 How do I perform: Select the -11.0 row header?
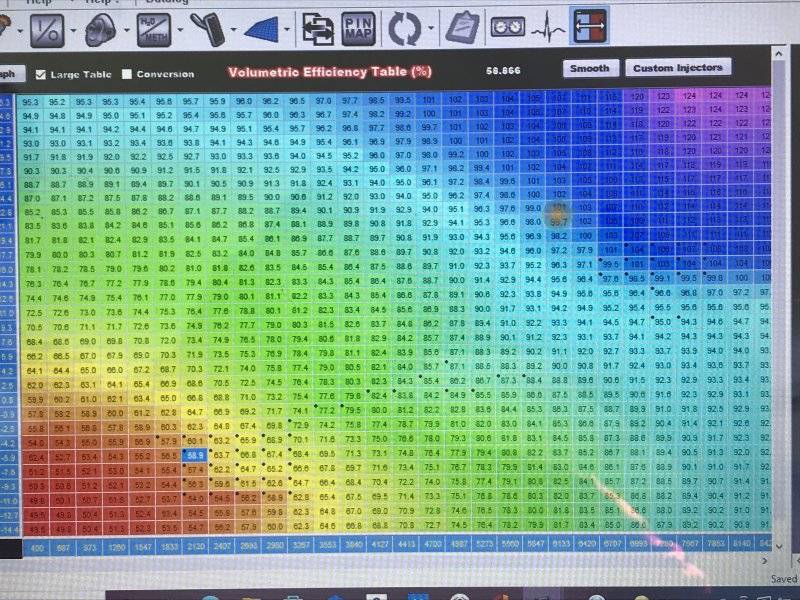[10, 502]
